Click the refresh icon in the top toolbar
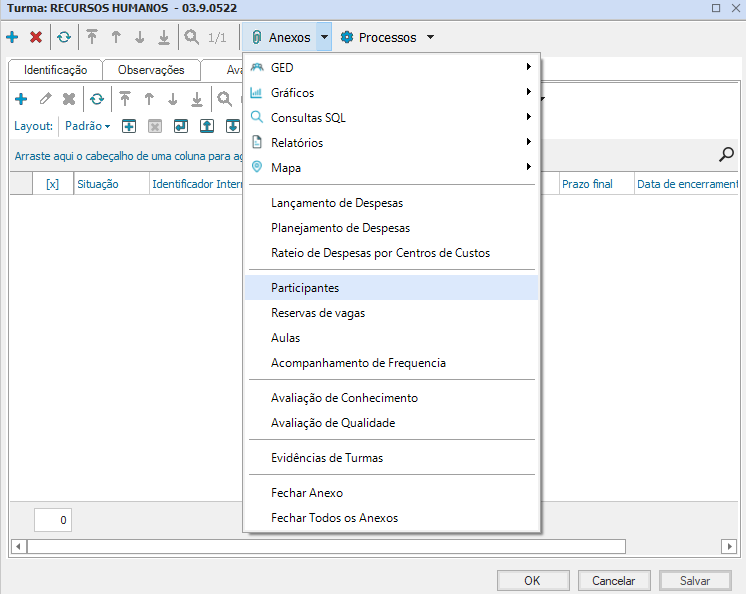This screenshot has height=594, width=746. 64,38
